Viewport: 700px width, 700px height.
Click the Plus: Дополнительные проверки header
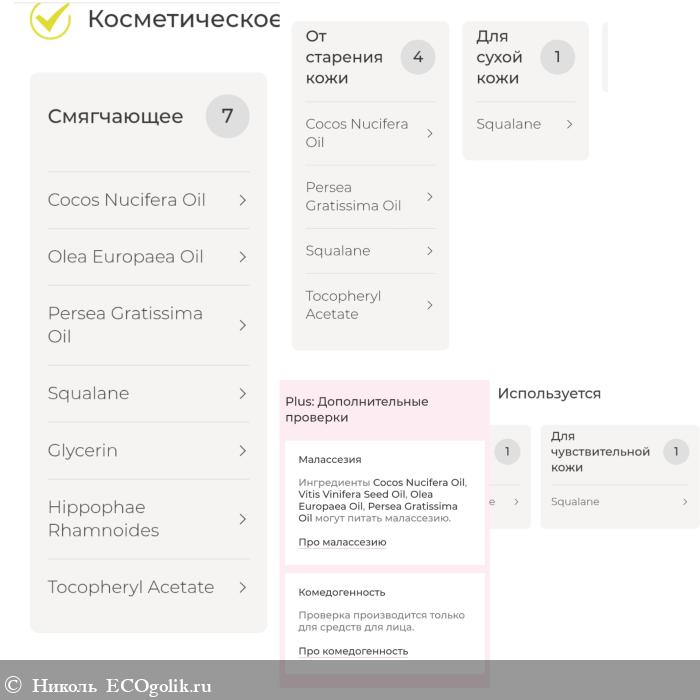[x=357, y=410]
